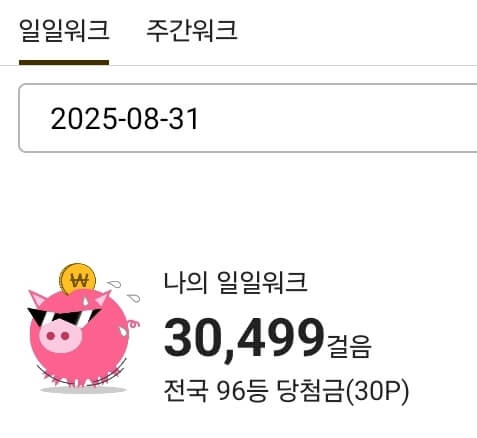Tap the pink piggy bank mascot
The width and height of the screenshot is (477, 438).
click(83, 328)
